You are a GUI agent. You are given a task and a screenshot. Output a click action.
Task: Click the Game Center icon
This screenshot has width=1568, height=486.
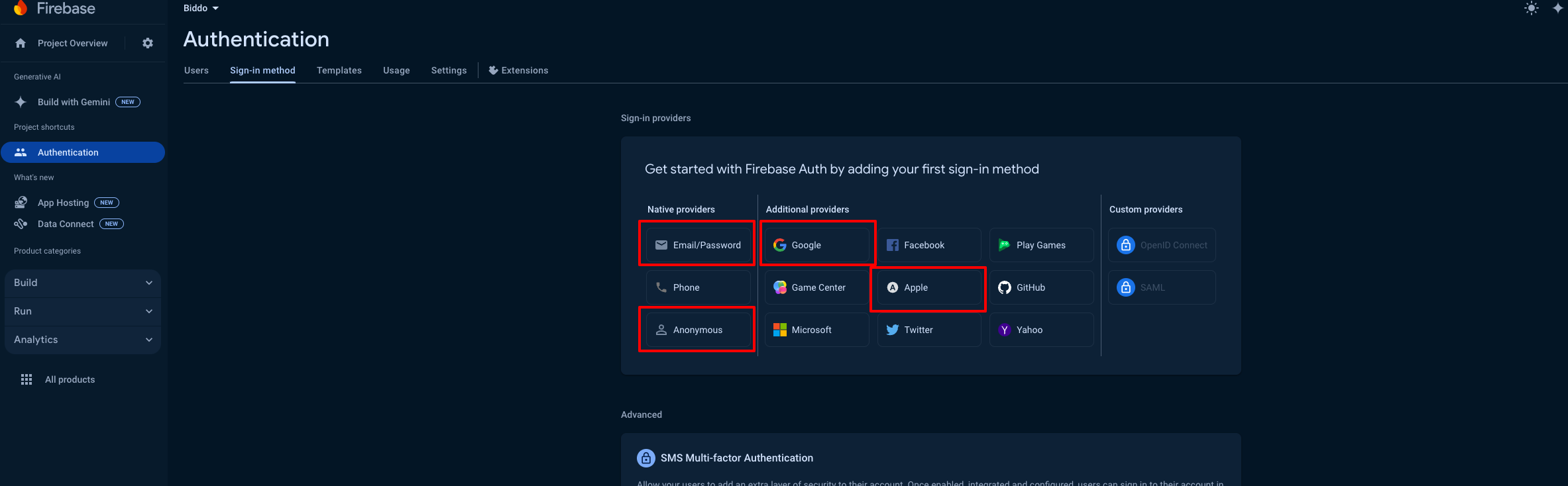[x=780, y=287]
